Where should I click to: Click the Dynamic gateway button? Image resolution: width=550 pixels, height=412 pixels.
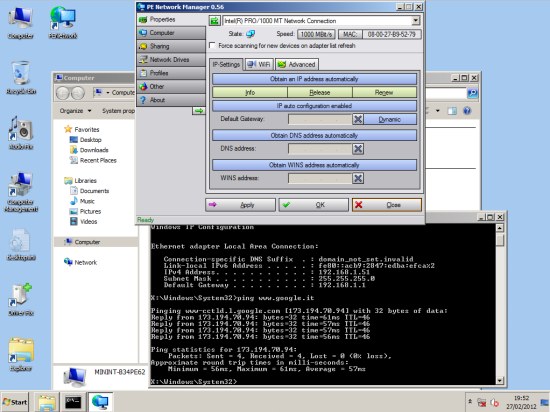(390, 119)
